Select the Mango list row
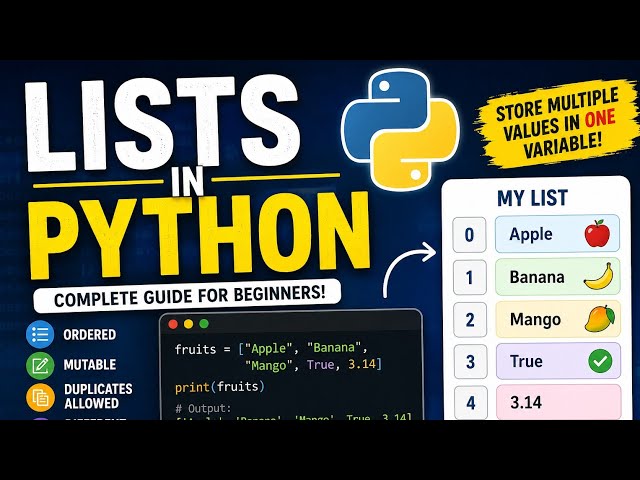 coord(558,319)
